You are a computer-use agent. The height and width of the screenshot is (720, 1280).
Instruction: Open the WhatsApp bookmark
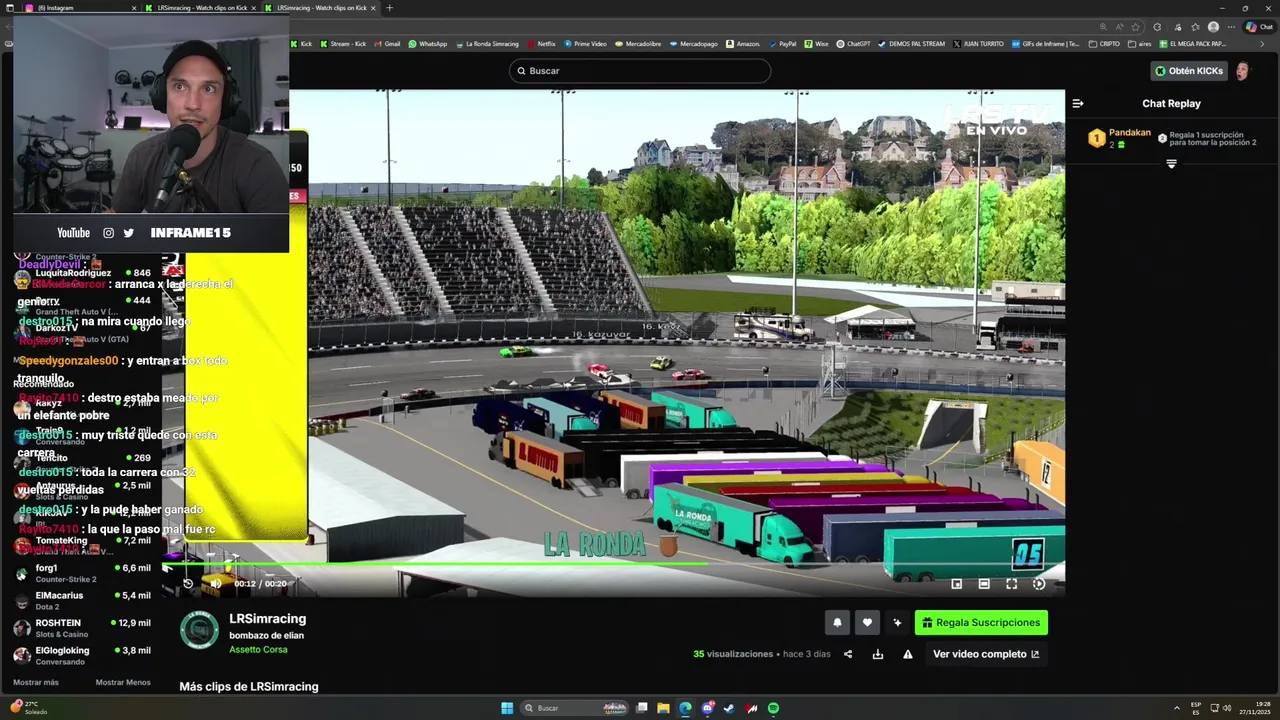click(x=427, y=44)
